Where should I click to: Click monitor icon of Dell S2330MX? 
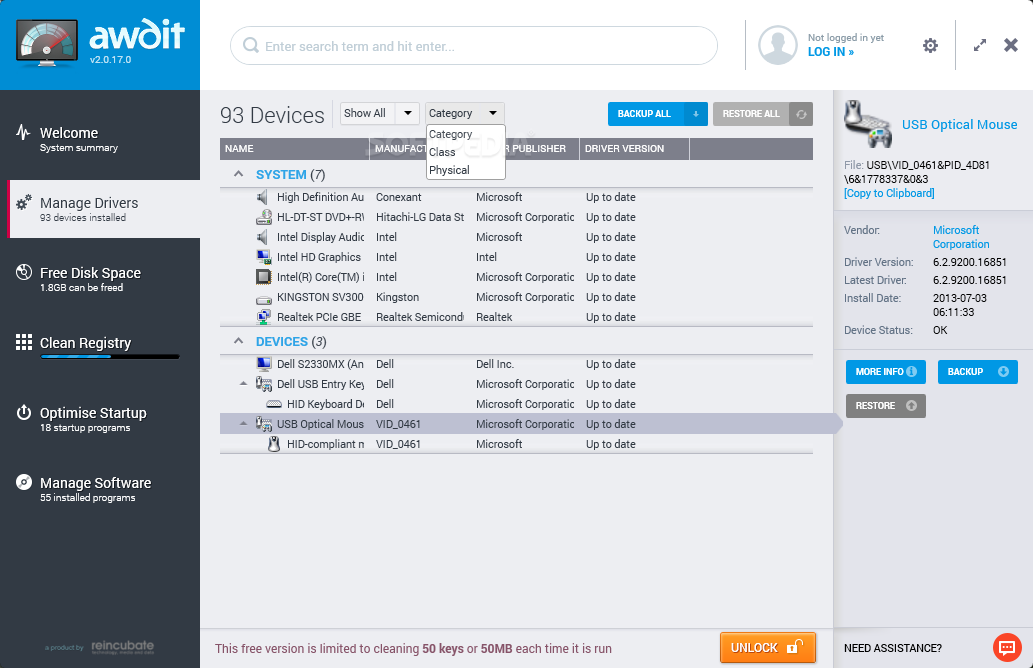tap(264, 364)
